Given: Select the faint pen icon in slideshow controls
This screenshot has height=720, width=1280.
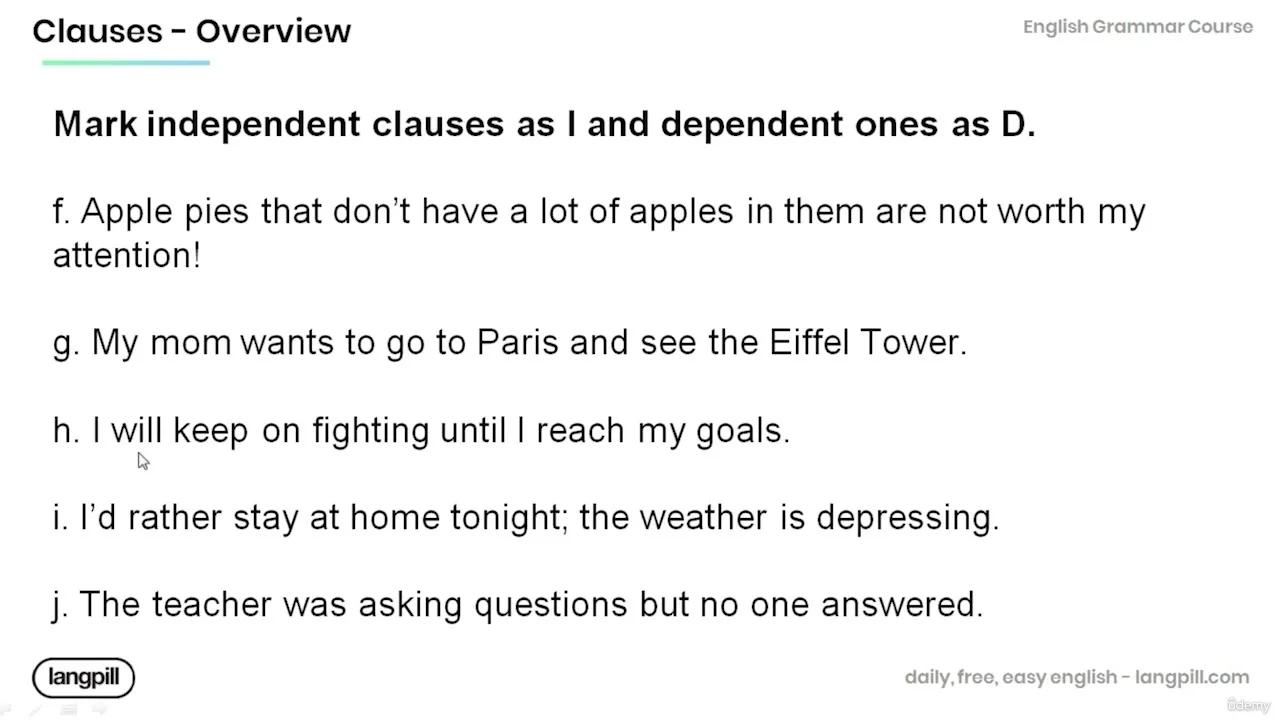Looking at the screenshot, I should tap(38, 710).
